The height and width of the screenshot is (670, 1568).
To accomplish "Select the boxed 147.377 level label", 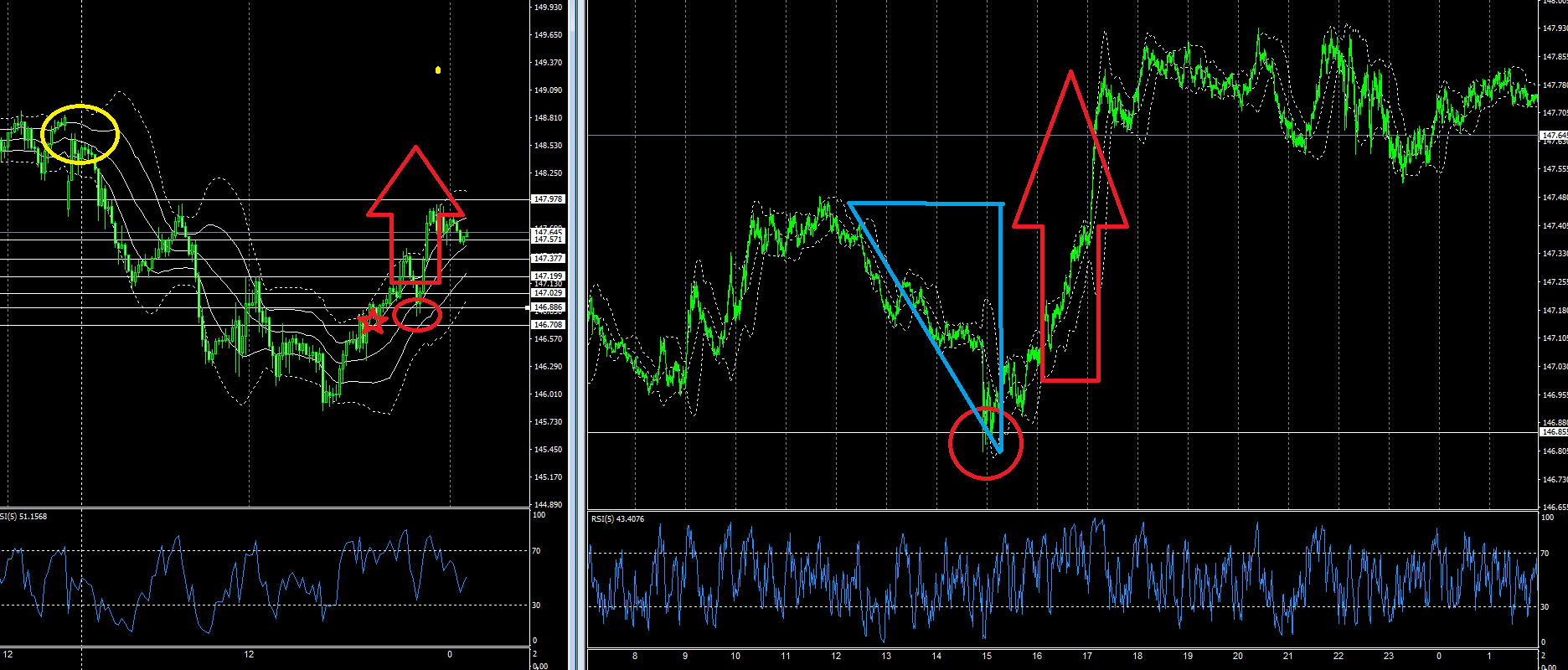I will [549, 259].
